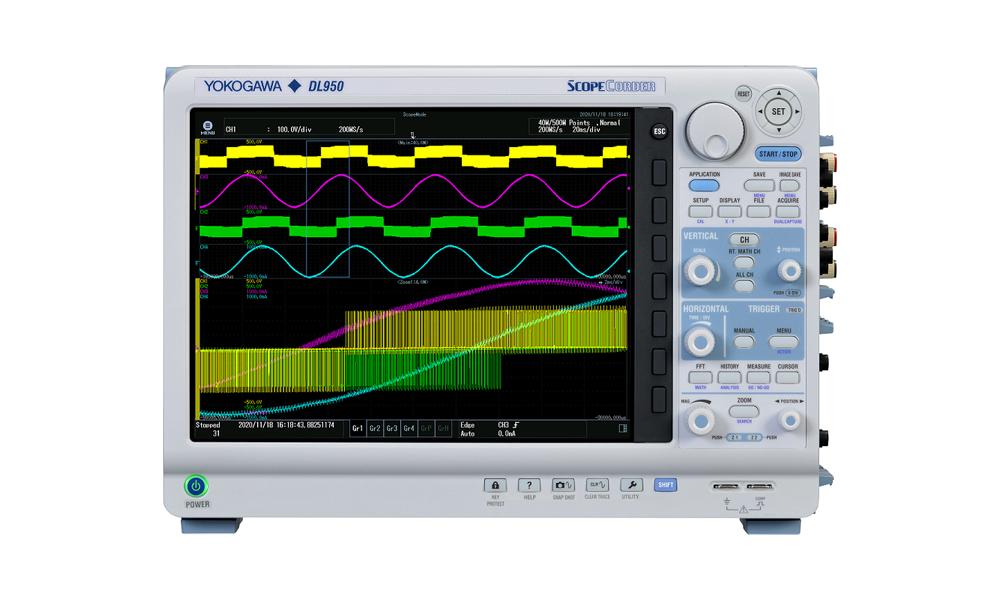The image size is (1000, 600).
Task: Select the Gr2 group tab
Action: (375, 429)
